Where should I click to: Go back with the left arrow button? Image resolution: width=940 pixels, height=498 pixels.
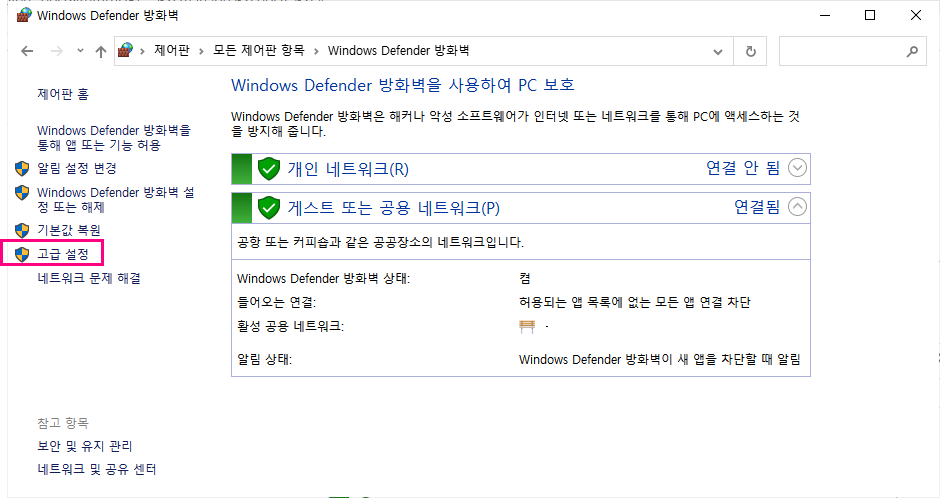coord(27,52)
